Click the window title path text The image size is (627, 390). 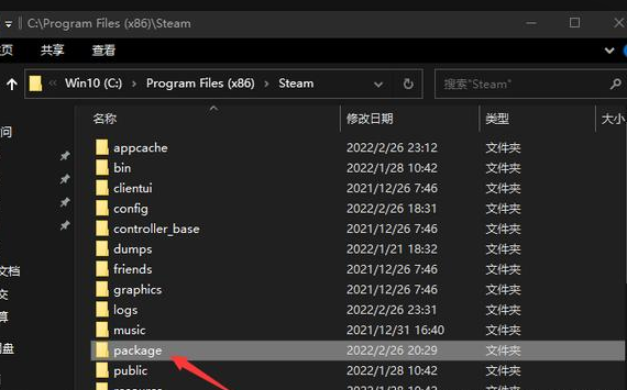pos(109,24)
